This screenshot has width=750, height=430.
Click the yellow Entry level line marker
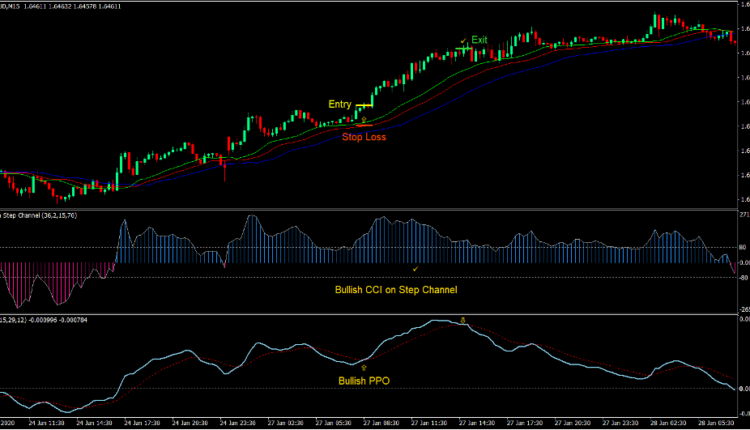click(365, 105)
